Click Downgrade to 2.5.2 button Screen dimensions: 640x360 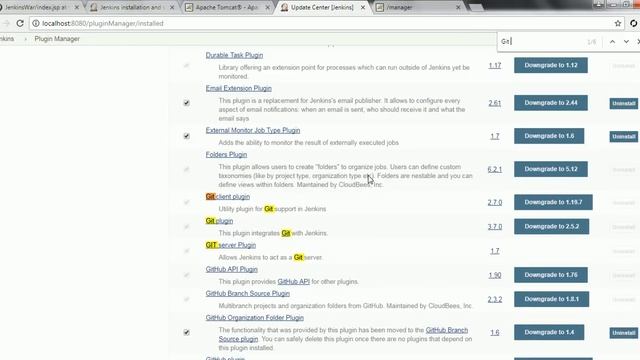click(x=551, y=227)
